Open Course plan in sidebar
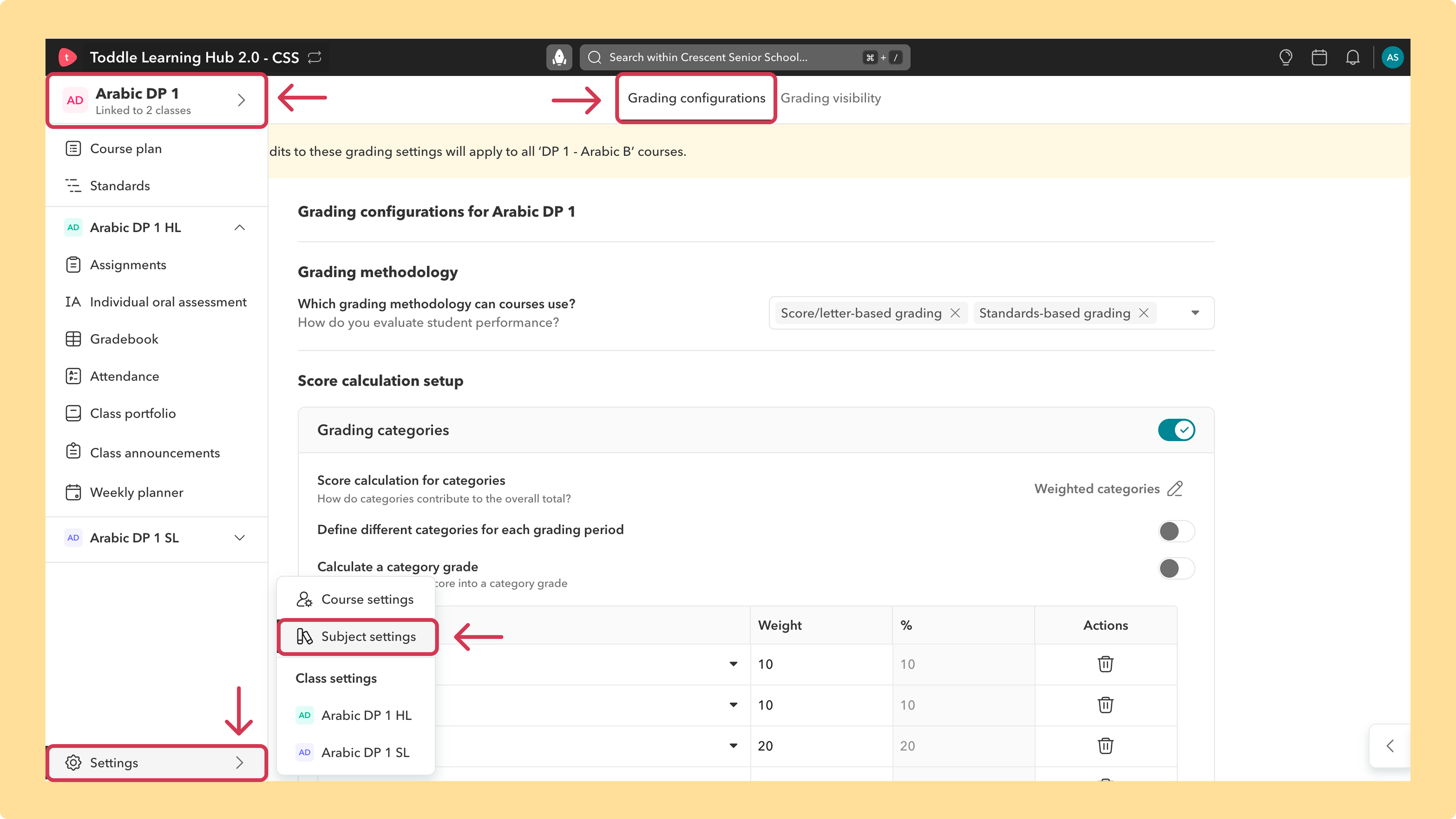The width and height of the screenshot is (1456, 819). click(x=157, y=149)
